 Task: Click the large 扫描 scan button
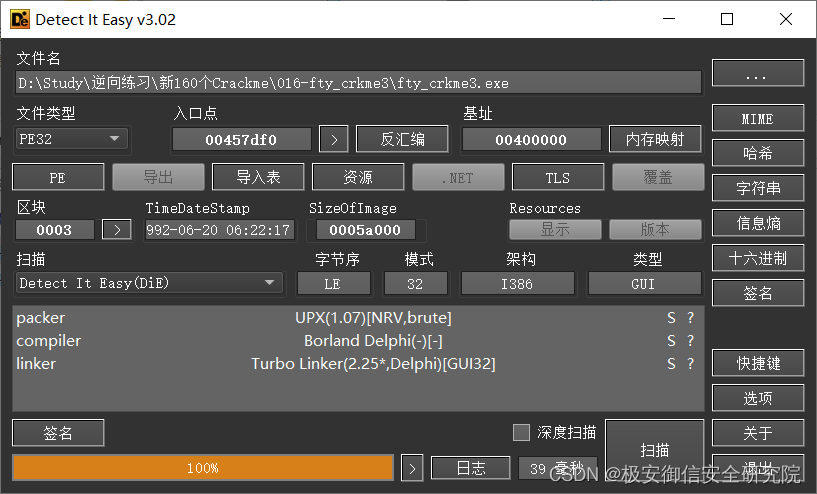pyautogui.click(x=654, y=449)
